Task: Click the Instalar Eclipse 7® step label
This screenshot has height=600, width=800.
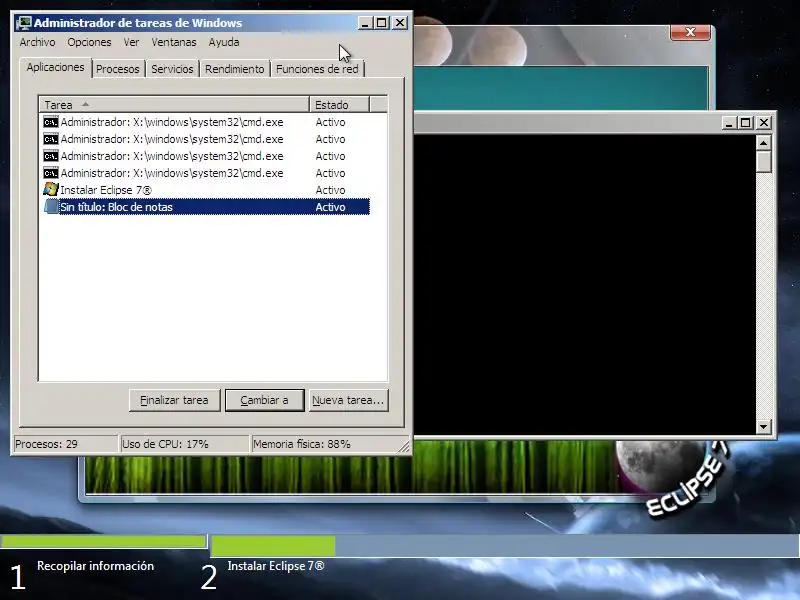Action: (x=276, y=566)
